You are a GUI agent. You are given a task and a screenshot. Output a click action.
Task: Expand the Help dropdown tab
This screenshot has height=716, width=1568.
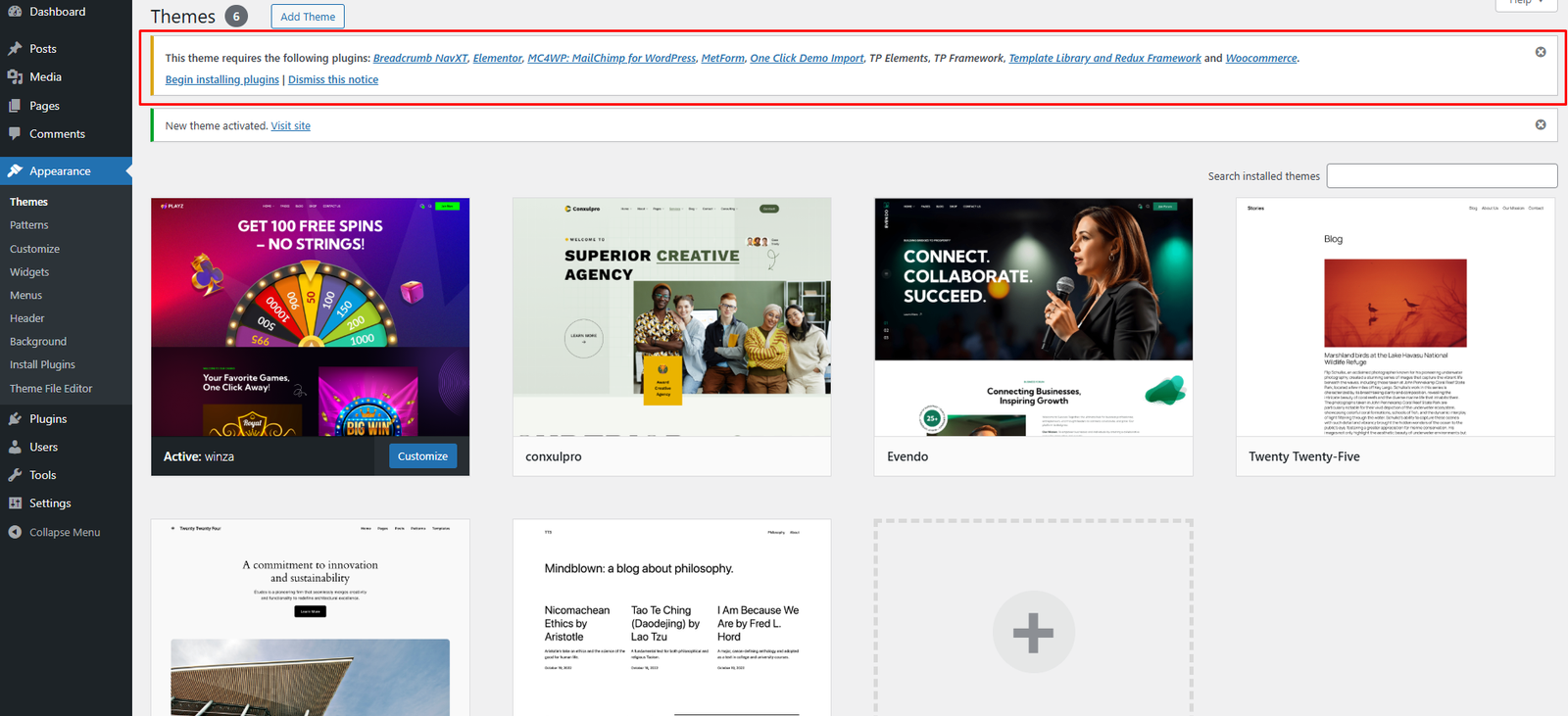(1527, 4)
